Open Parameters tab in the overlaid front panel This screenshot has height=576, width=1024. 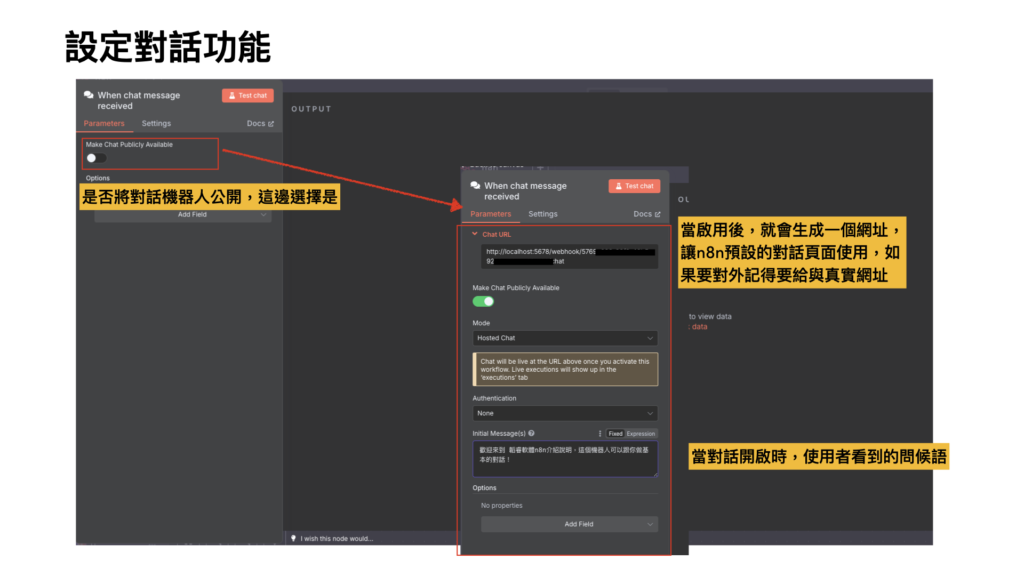(490, 214)
